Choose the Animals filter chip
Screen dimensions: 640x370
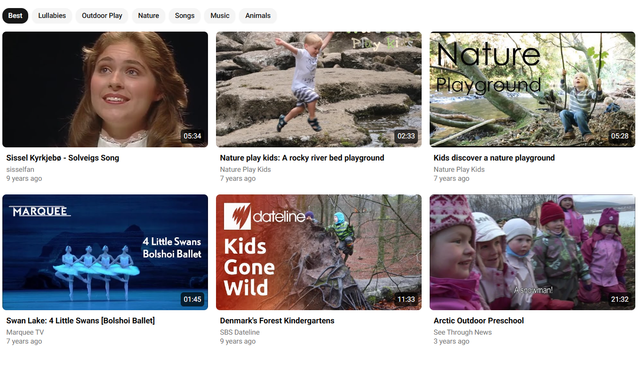[x=258, y=16]
